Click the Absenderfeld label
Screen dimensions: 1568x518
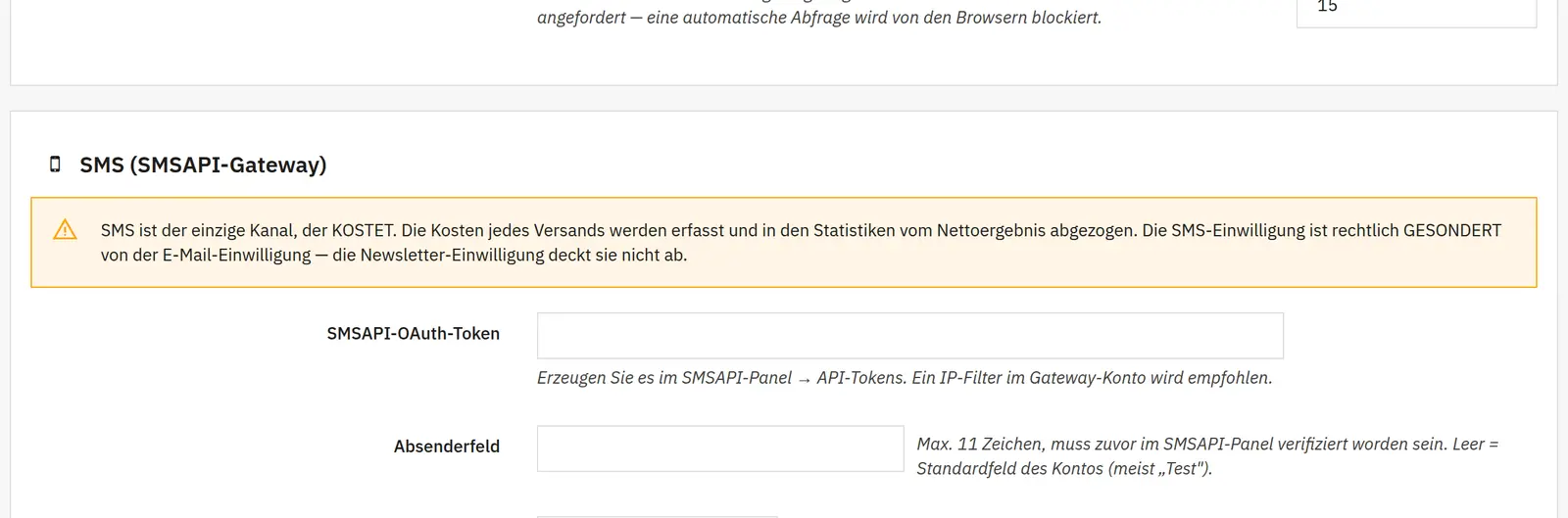[x=447, y=447]
